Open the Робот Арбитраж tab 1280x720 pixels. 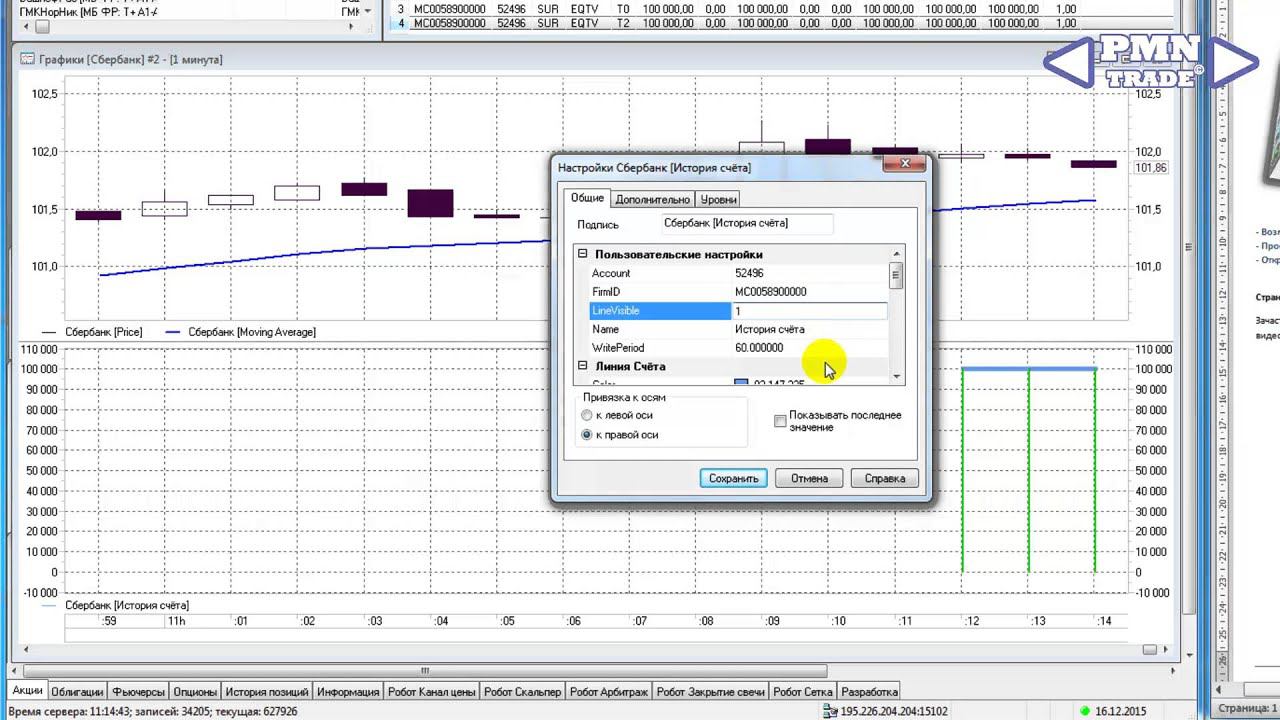pyautogui.click(x=609, y=691)
